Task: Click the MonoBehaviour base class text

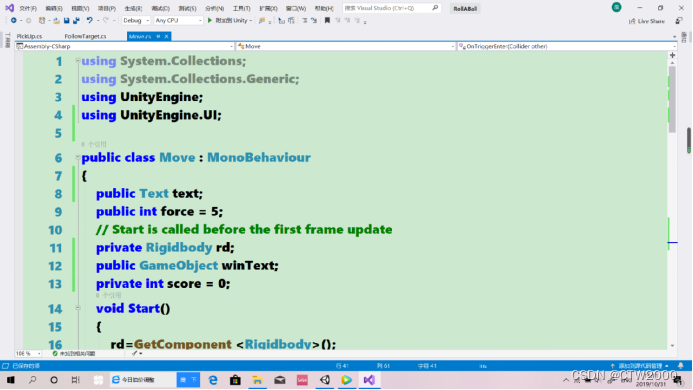Action: pos(259,157)
